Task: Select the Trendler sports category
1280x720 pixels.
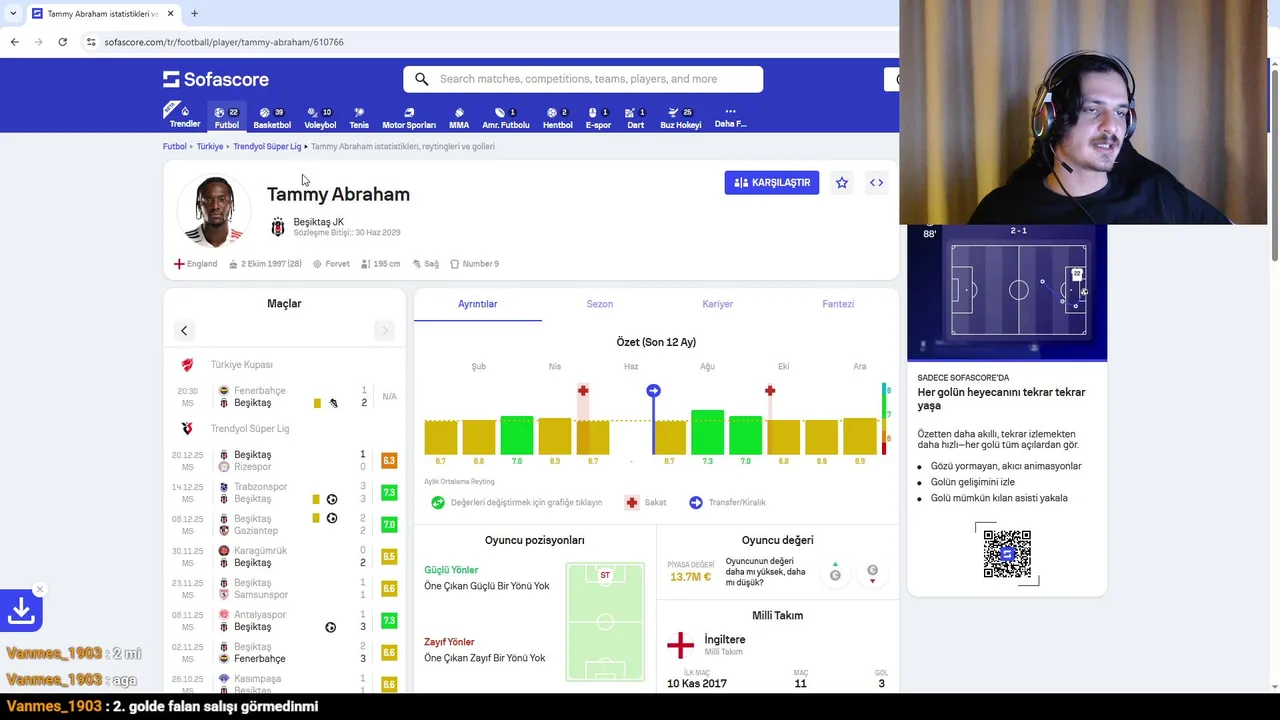Action: click(x=184, y=116)
